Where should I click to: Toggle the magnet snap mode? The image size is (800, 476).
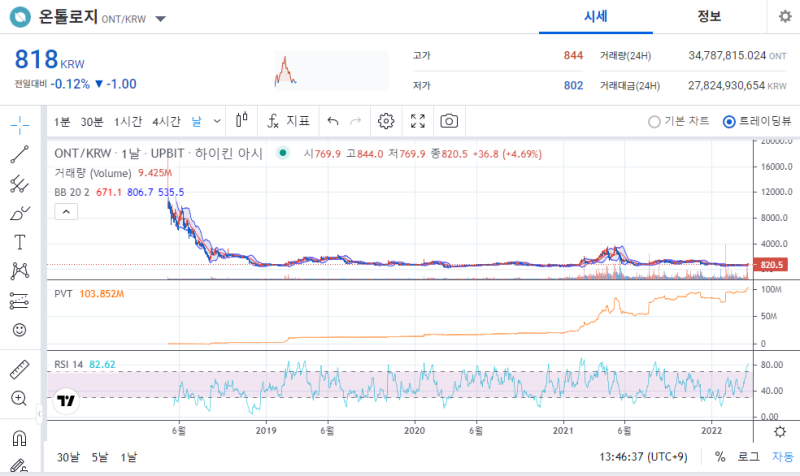tap(20, 438)
